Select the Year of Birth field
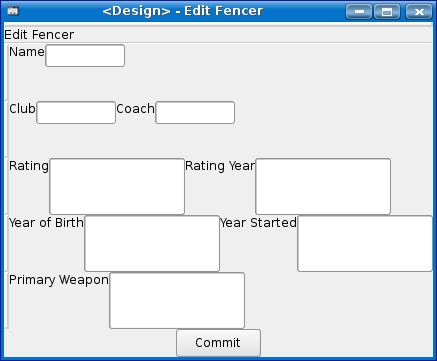This screenshot has height=361, width=437. [x=152, y=243]
